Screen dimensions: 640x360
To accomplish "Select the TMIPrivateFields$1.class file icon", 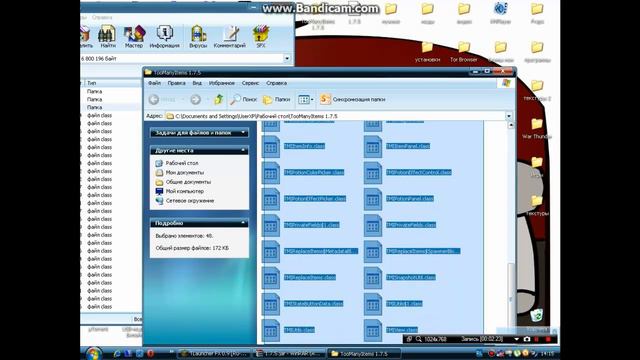I will [x=271, y=225].
